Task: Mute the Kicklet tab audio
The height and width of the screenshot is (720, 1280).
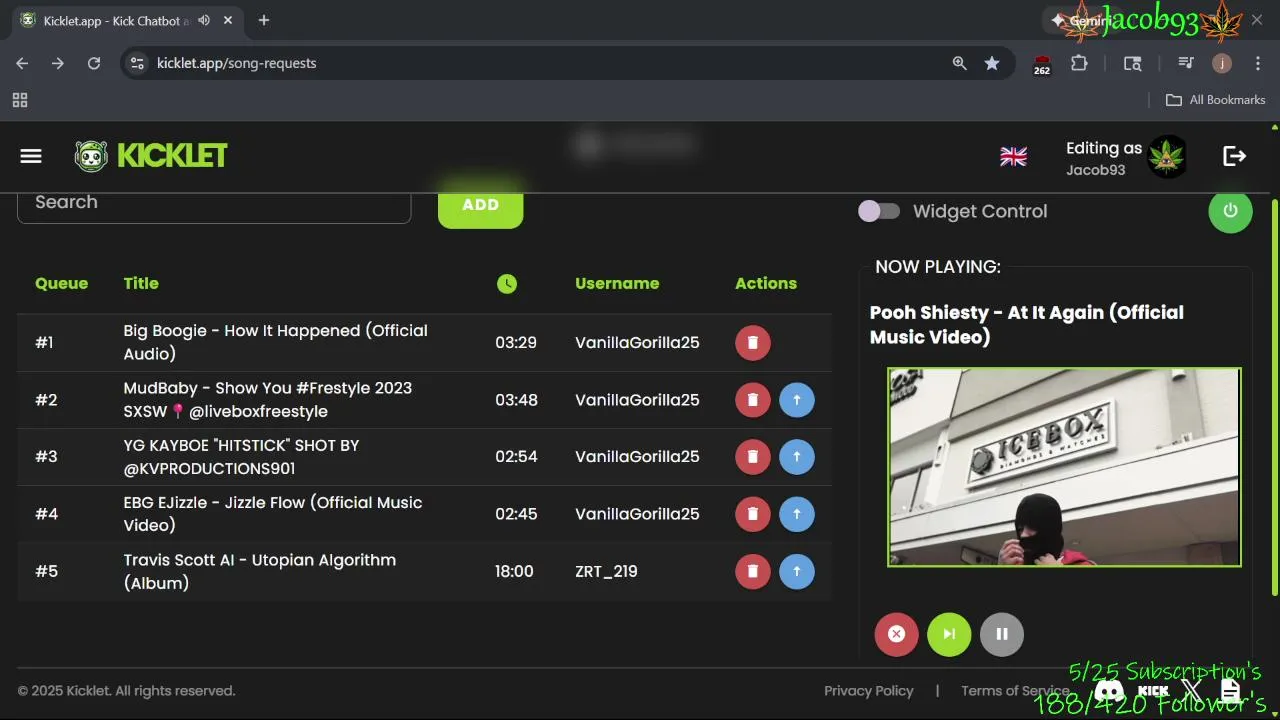Action: (x=204, y=20)
